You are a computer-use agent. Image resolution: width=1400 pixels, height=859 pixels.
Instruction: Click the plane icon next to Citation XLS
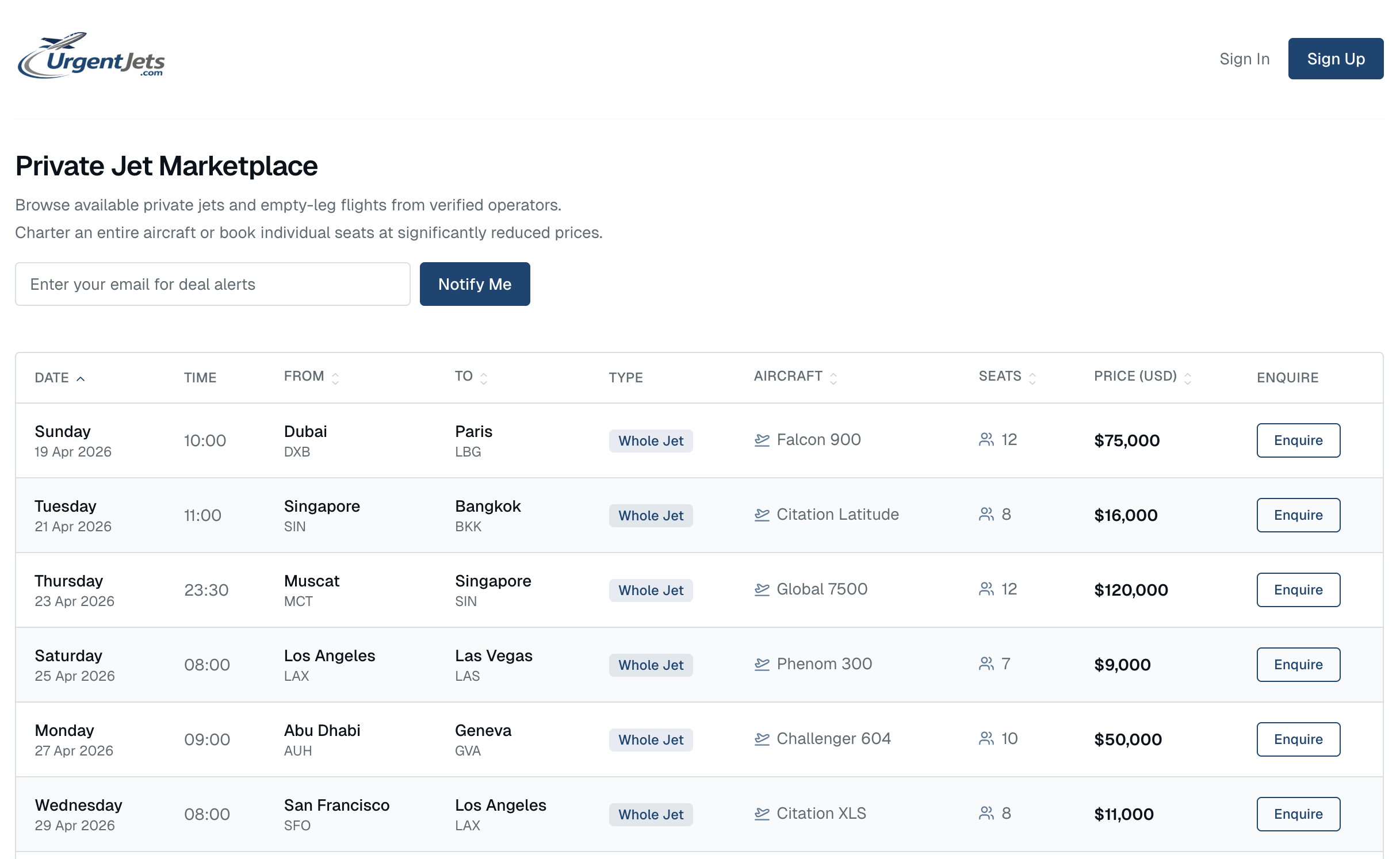tap(762, 814)
